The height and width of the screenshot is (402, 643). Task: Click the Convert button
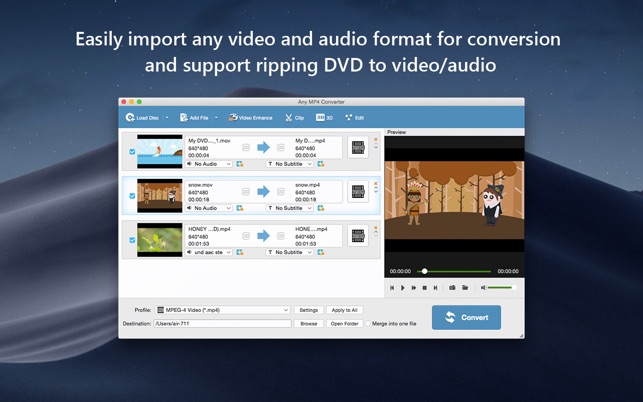[x=466, y=317]
